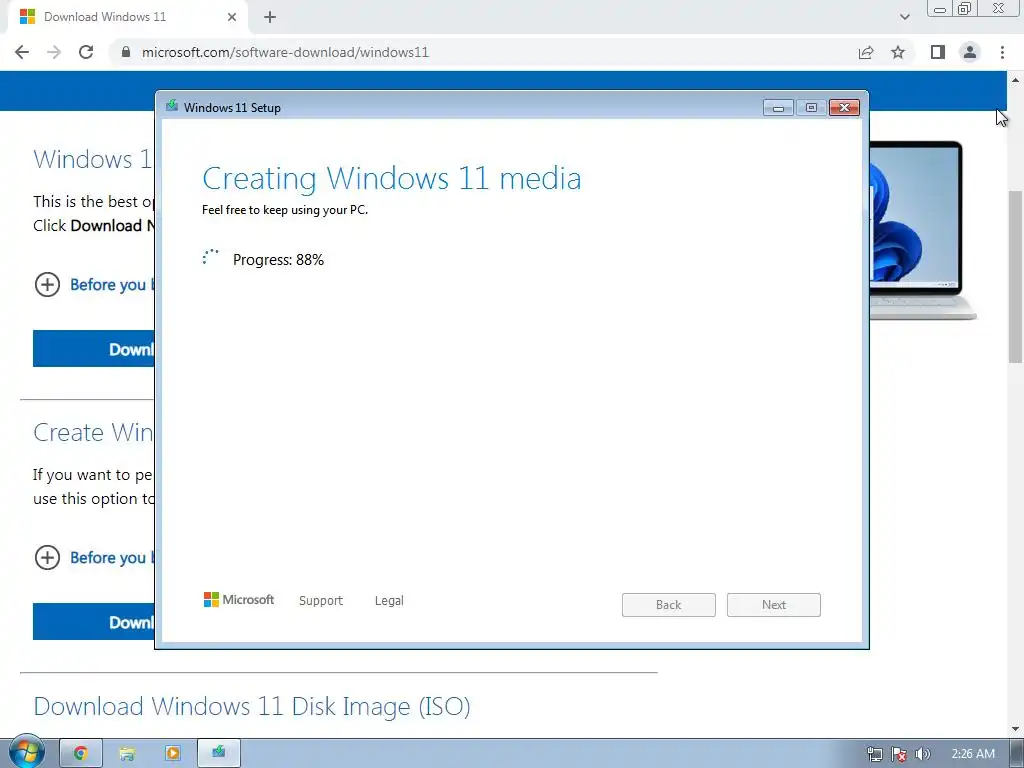Open the tab search chevron
Screen dimensions: 1024x768
pos(904,17)
